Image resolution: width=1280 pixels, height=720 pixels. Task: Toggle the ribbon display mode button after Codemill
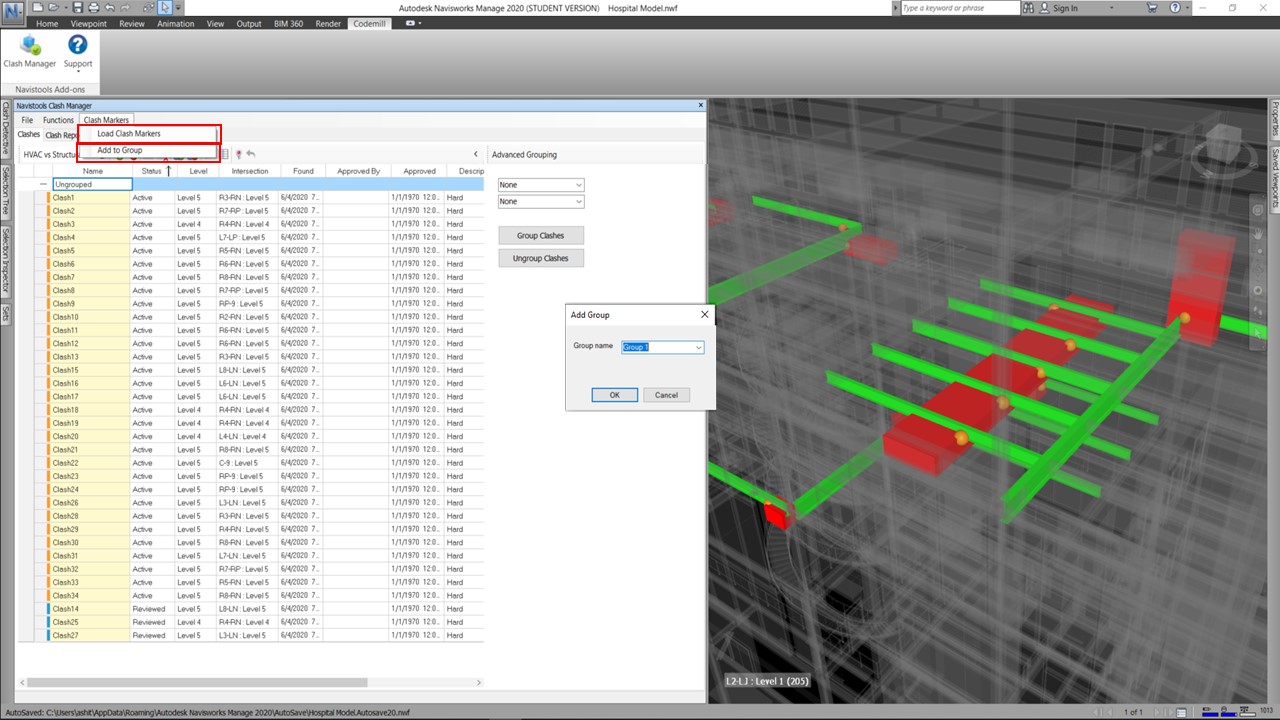click(412, 23)
